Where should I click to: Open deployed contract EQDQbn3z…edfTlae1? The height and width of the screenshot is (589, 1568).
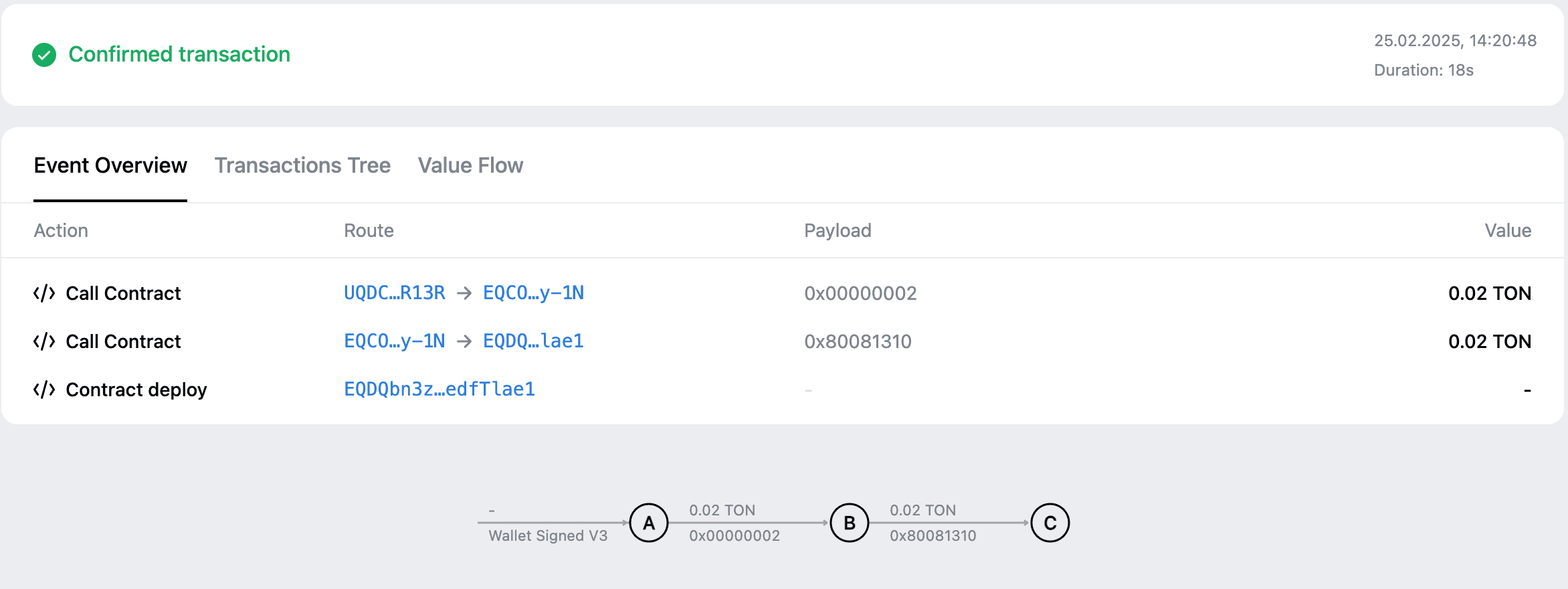pos(439,390)
